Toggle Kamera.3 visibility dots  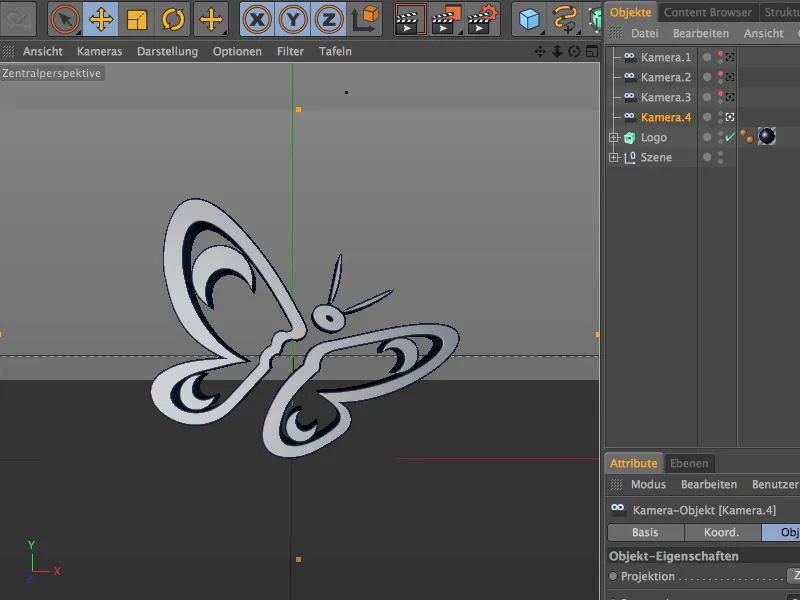(720, 97)
